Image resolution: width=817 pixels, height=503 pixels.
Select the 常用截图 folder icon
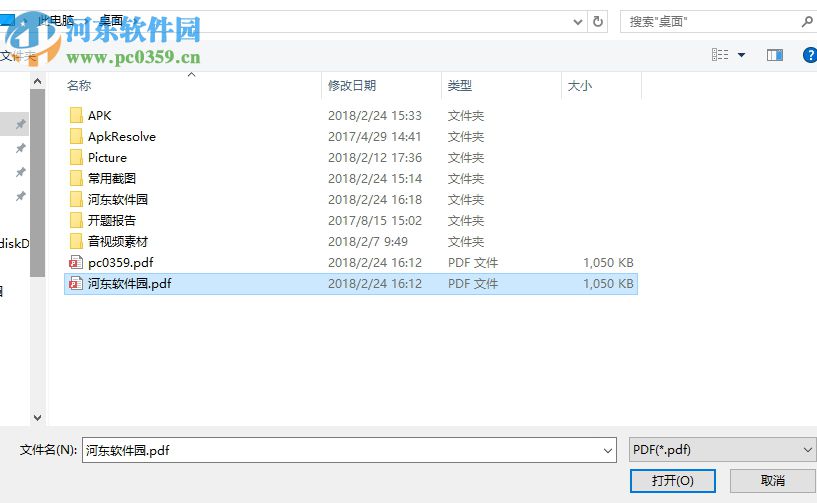pyautogui.click(x=76, y=178)
